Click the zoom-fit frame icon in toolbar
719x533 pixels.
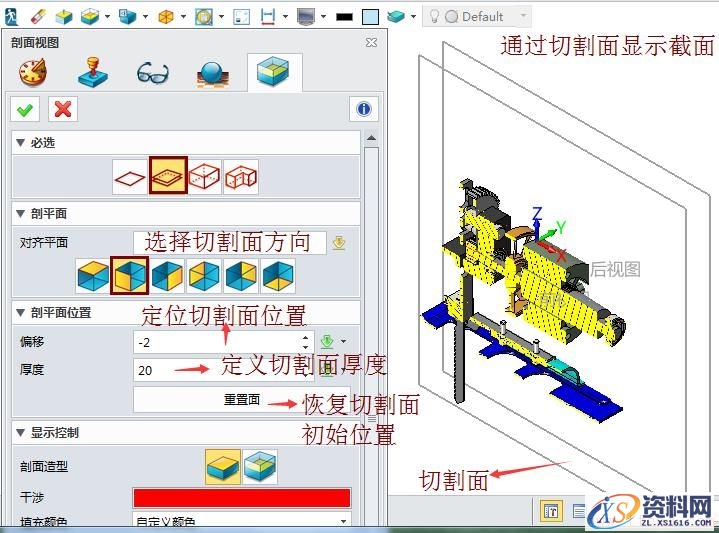click(204, 17)
